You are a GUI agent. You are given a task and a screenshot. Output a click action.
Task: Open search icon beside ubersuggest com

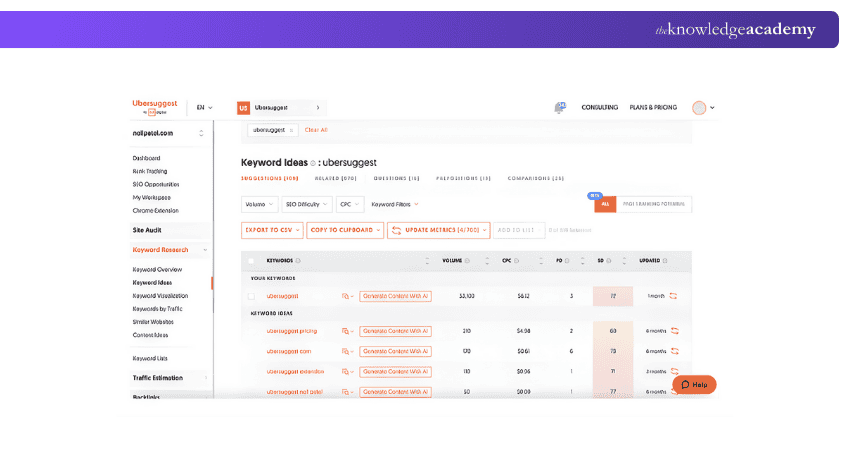(x=347, y=351)
